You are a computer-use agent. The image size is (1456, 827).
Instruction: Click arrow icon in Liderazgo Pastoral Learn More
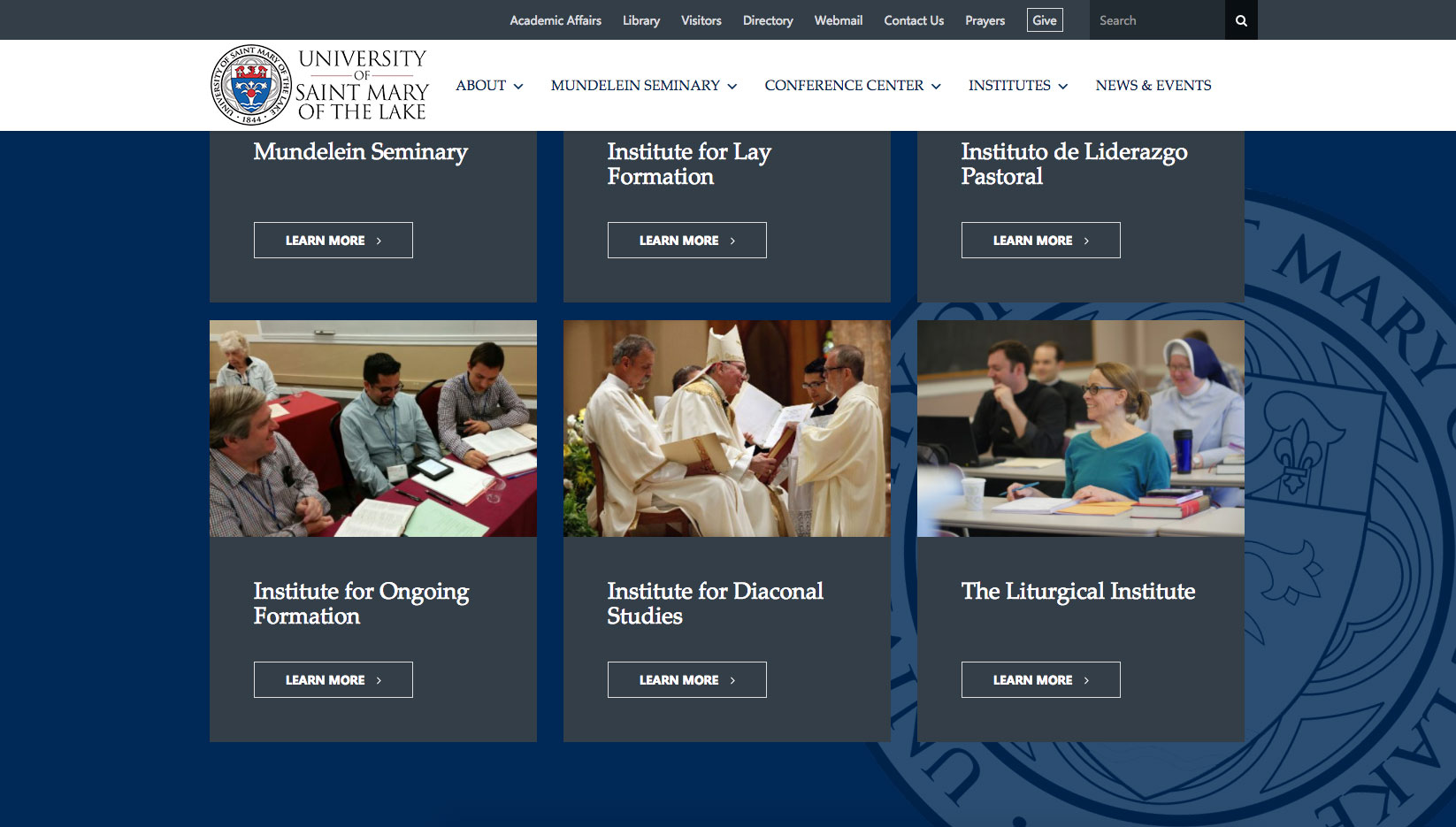(1086, 241)
